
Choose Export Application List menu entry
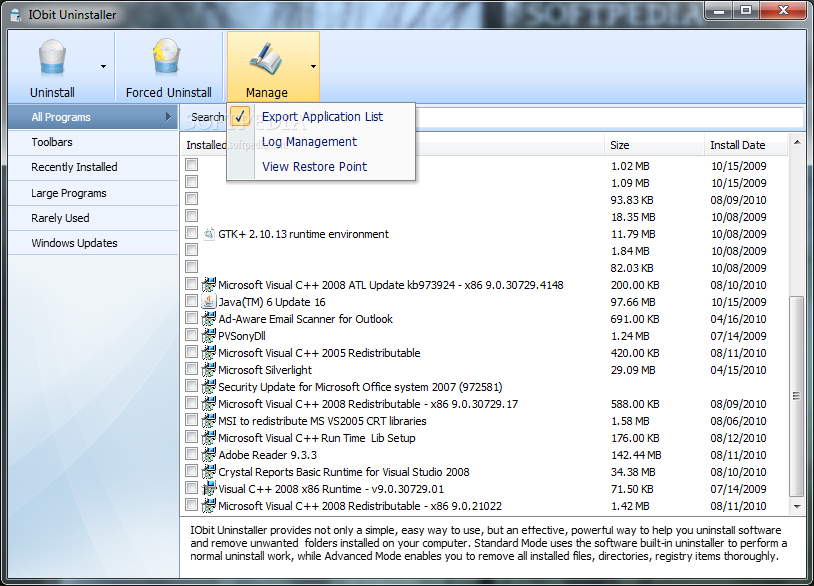(322, 117)
